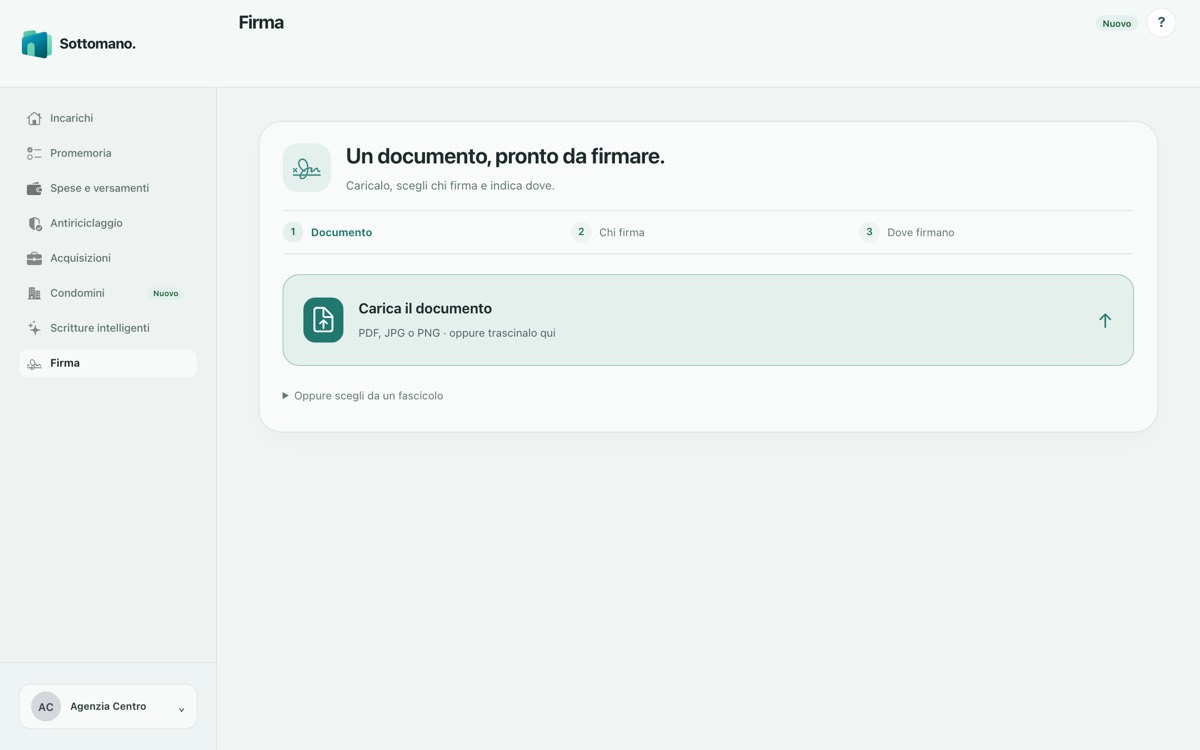The width and height of the screenshot is (1200, 750).
Task: Go to step 2 Chi firma
Action: [x=608, y=232]
